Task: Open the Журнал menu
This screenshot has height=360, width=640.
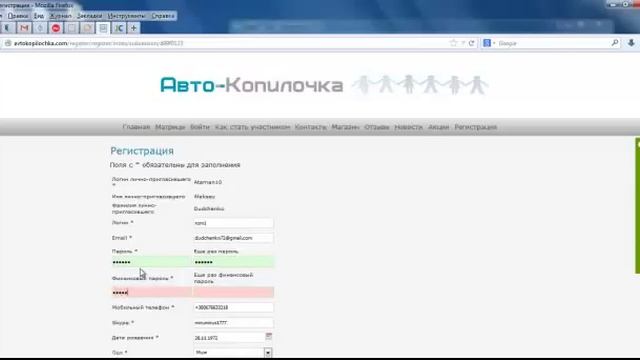Action: (60, 16)
